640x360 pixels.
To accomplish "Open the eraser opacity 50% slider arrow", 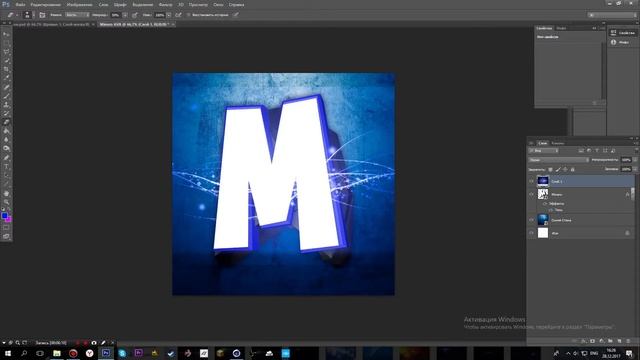I will 125,15.
